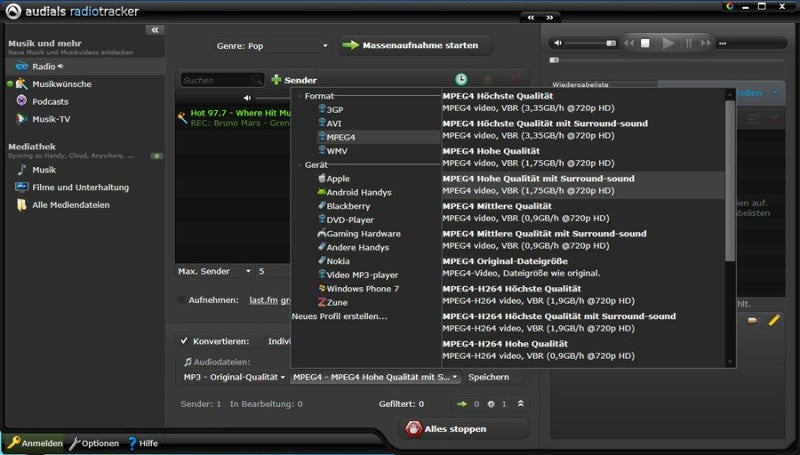800x455 pixels.
Task: Open the MPEG4 Hohe Qualität video format dropdown
Action: pyautogui.click(x=376, y=377)
